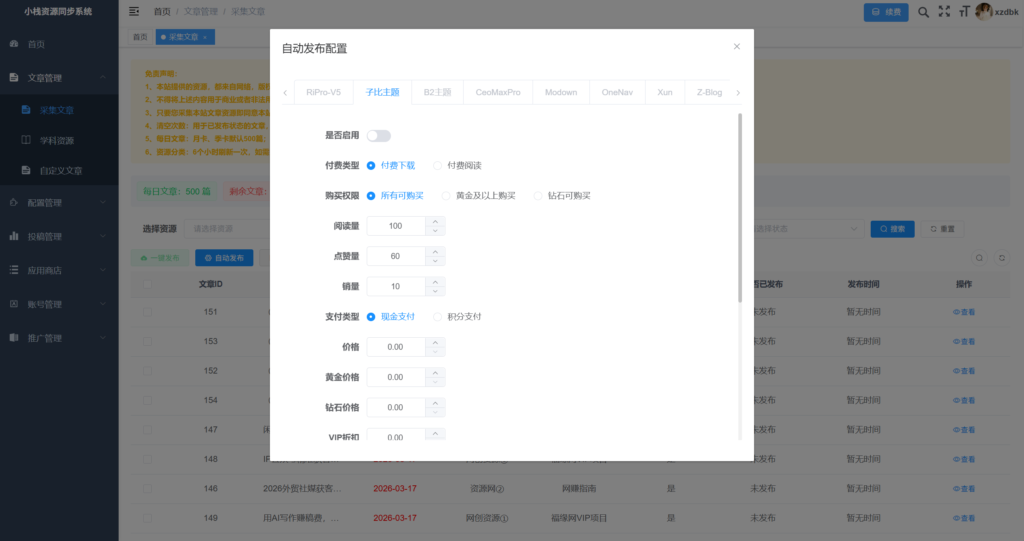Collapse sidebar with hamburger icon
The height and width of the screenshot is (541, 1024).
pyautogui.click(x=134, y=11)
